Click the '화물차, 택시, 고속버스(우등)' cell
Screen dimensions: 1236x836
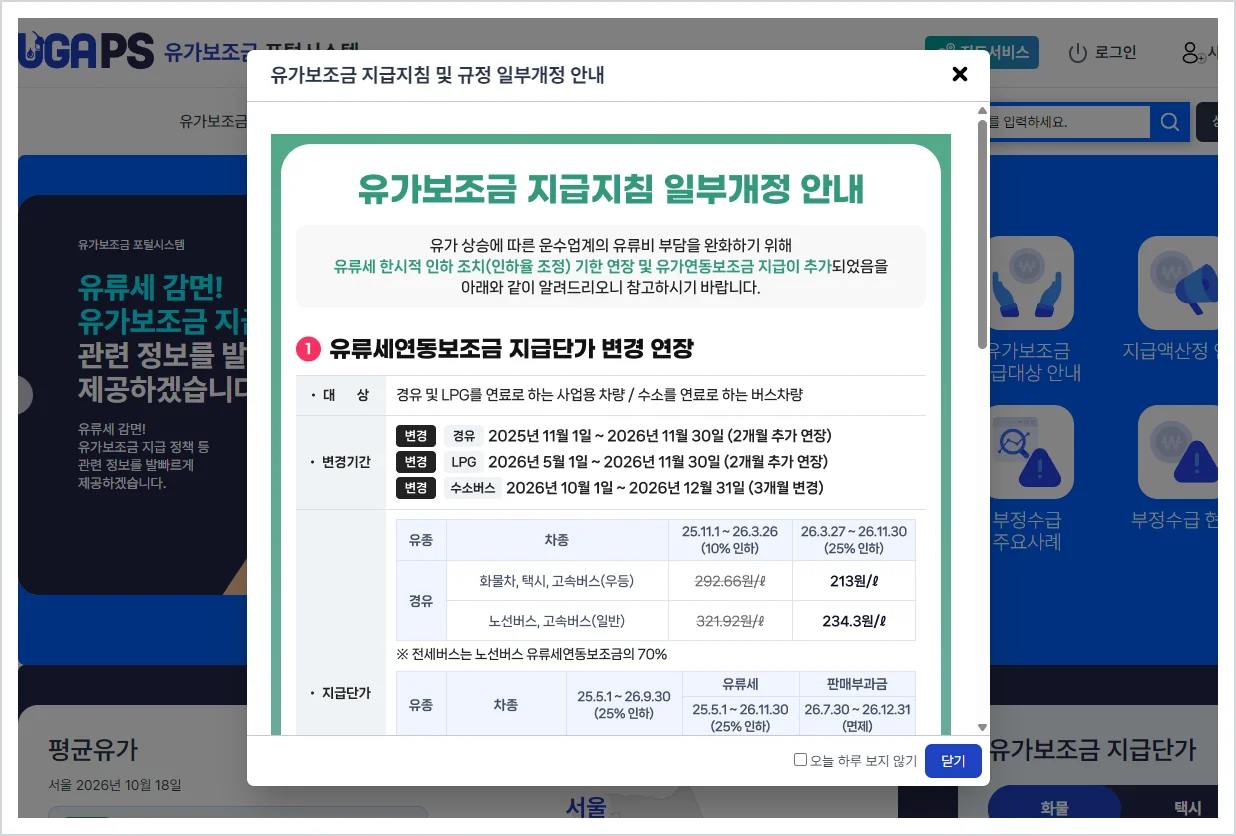[557, 581]
